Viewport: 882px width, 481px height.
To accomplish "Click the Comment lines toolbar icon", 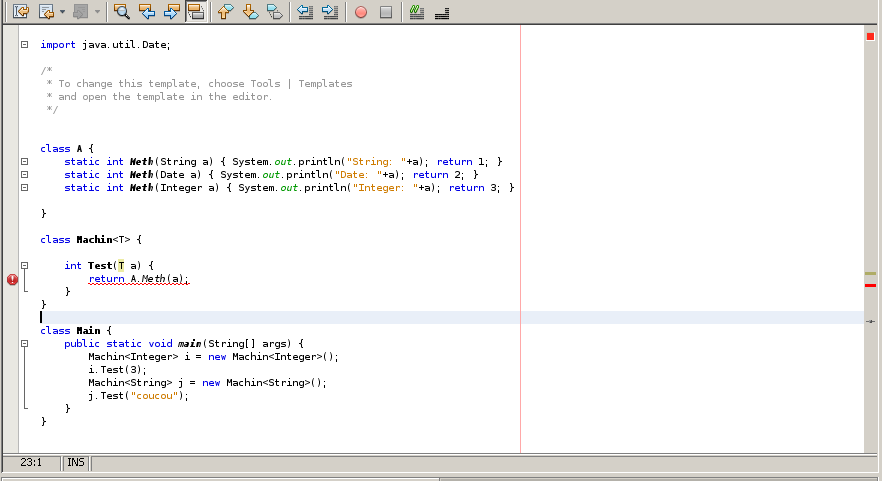I will 417,12.
